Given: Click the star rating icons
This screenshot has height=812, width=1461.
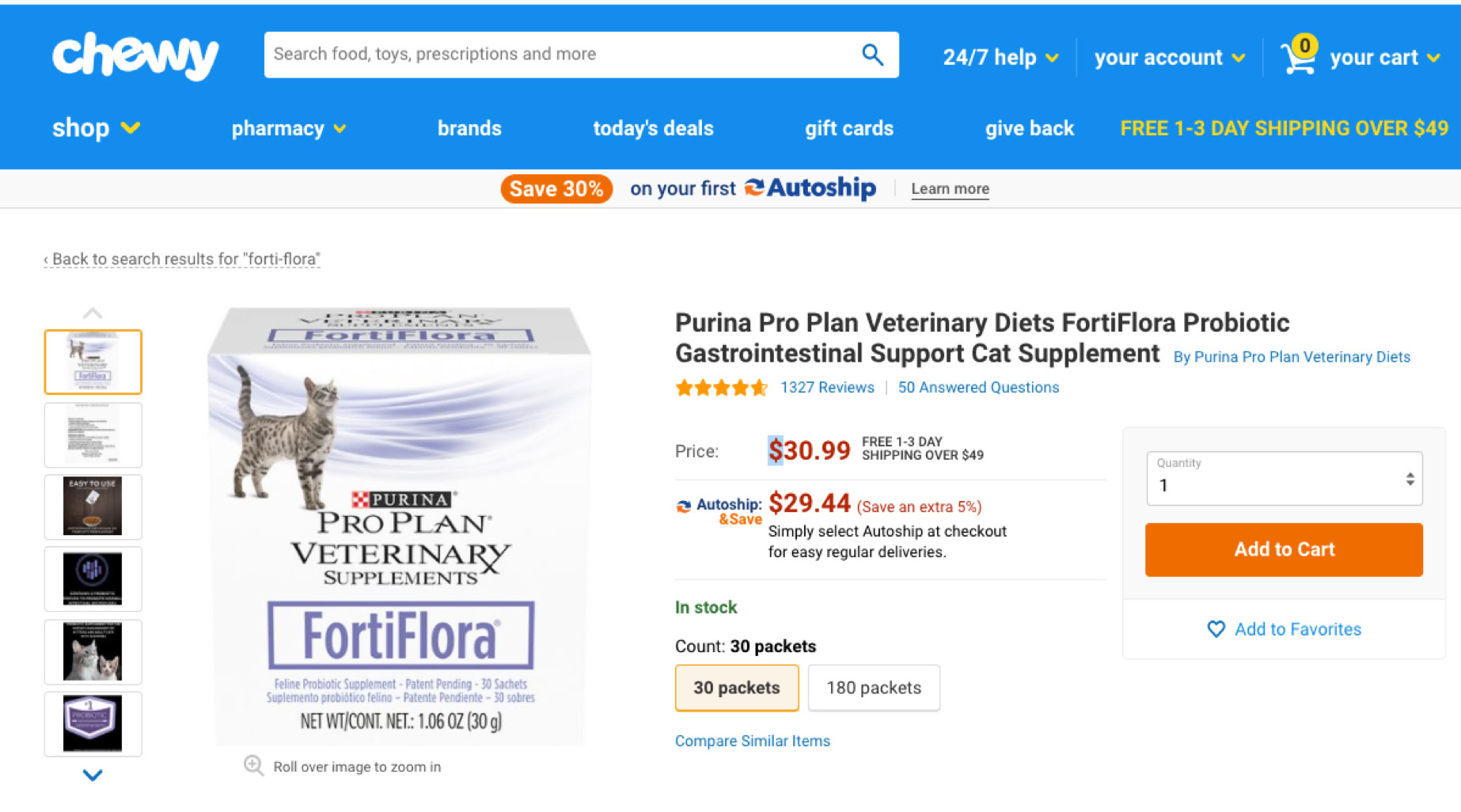Looking at the screenshot, I should coord(721,388).
